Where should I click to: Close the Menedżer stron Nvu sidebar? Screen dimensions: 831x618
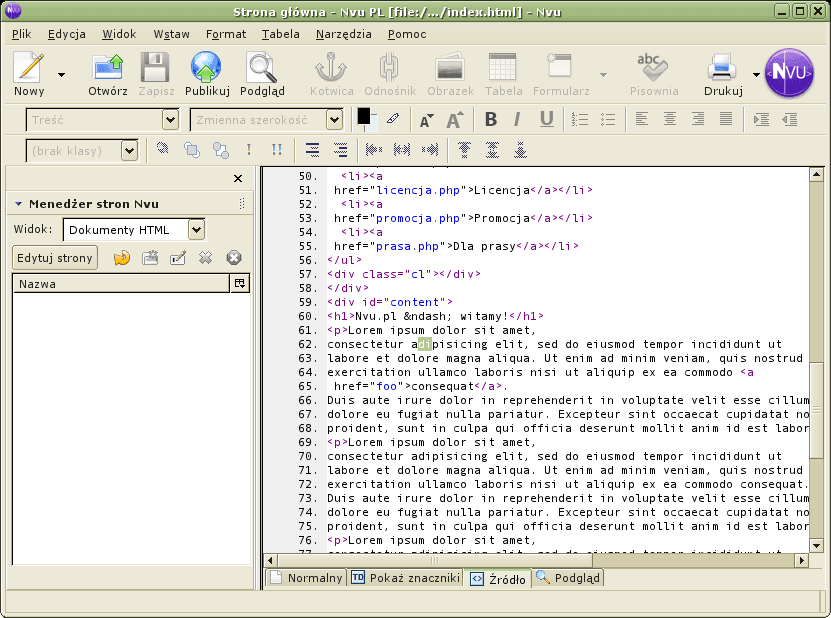click(238, 179)
